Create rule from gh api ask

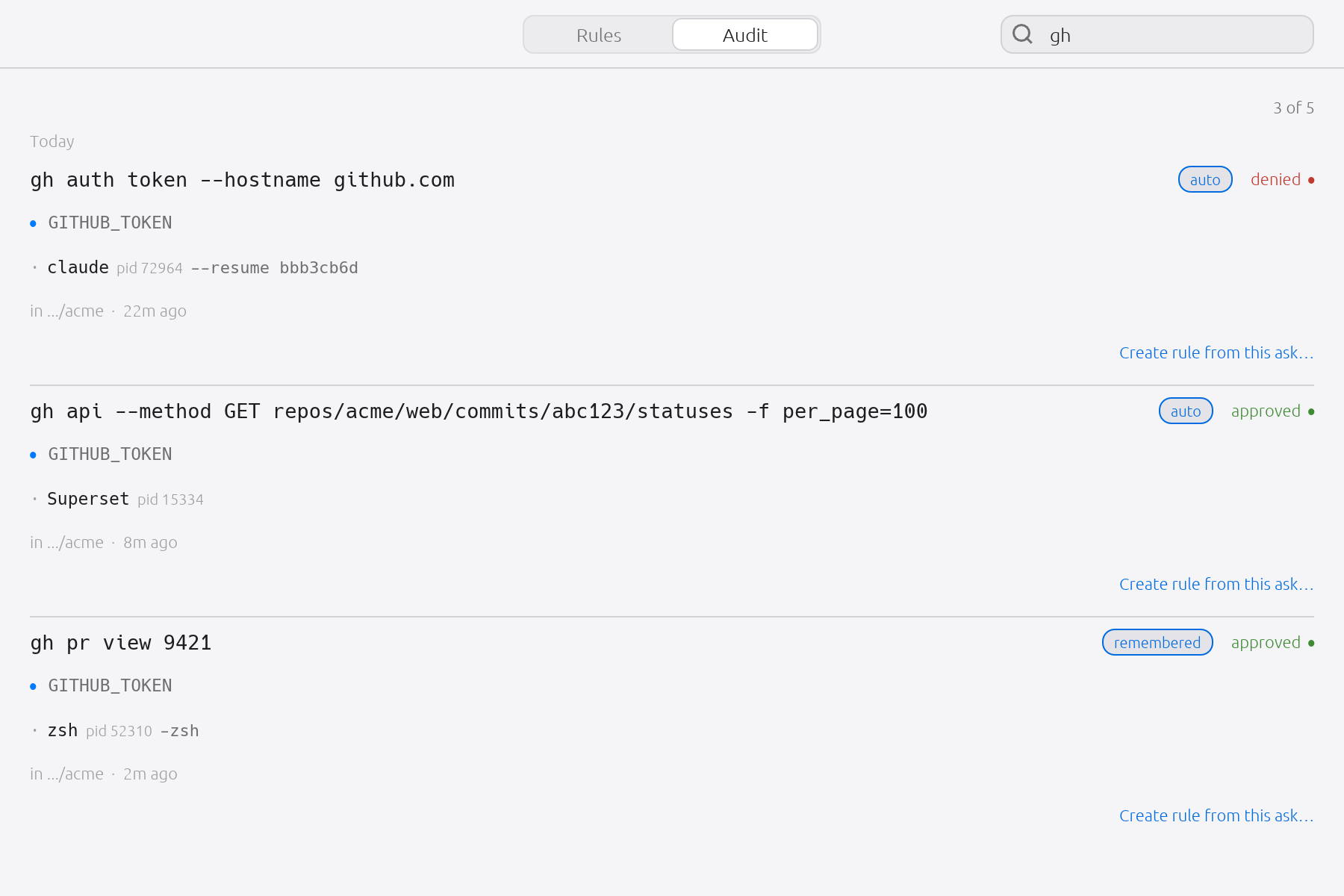[x=1216, y=584]
